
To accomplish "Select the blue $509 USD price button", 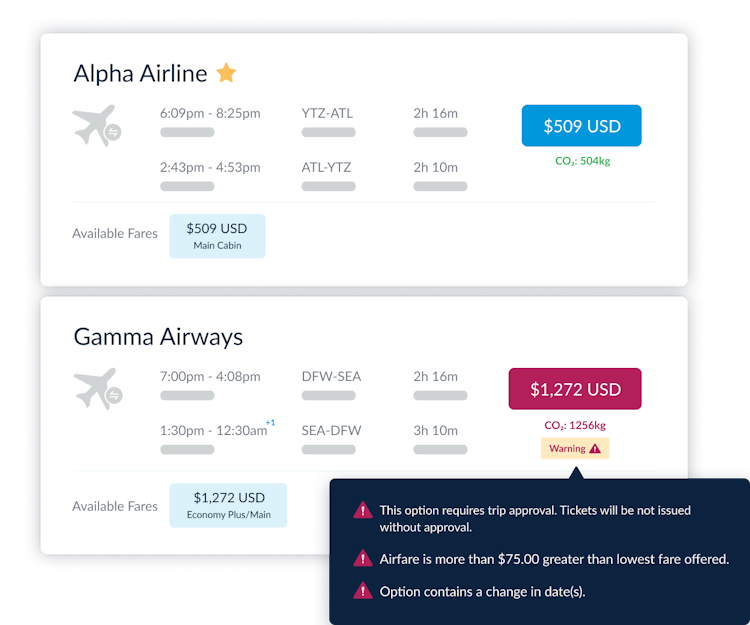I will click(x=582, y=126).
